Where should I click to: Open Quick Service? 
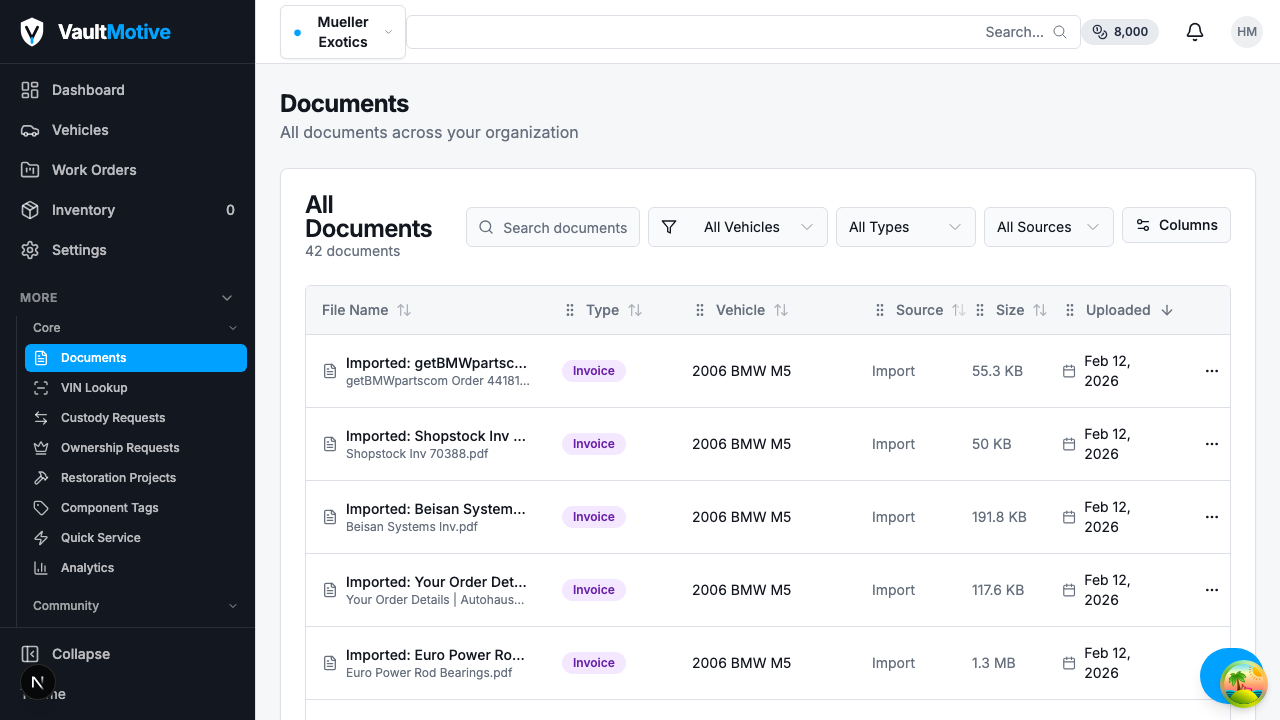click(136, 538)
